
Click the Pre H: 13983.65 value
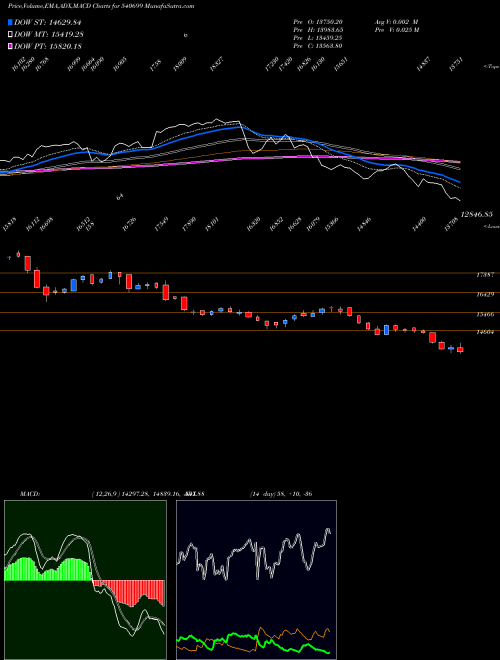pyautogui.click(x=318, y=30)
